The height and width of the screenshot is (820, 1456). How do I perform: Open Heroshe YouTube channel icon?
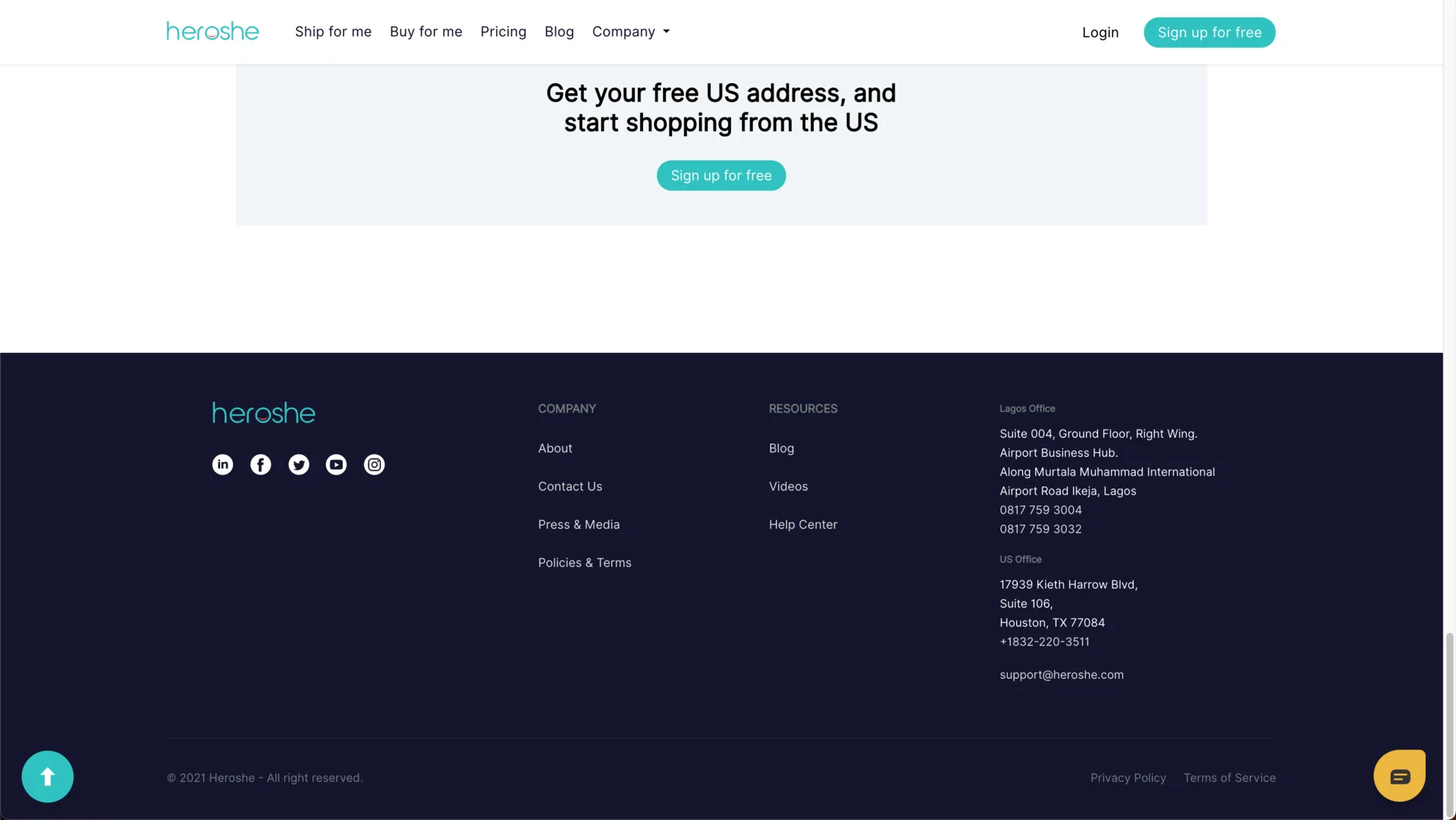click(336, 464)
